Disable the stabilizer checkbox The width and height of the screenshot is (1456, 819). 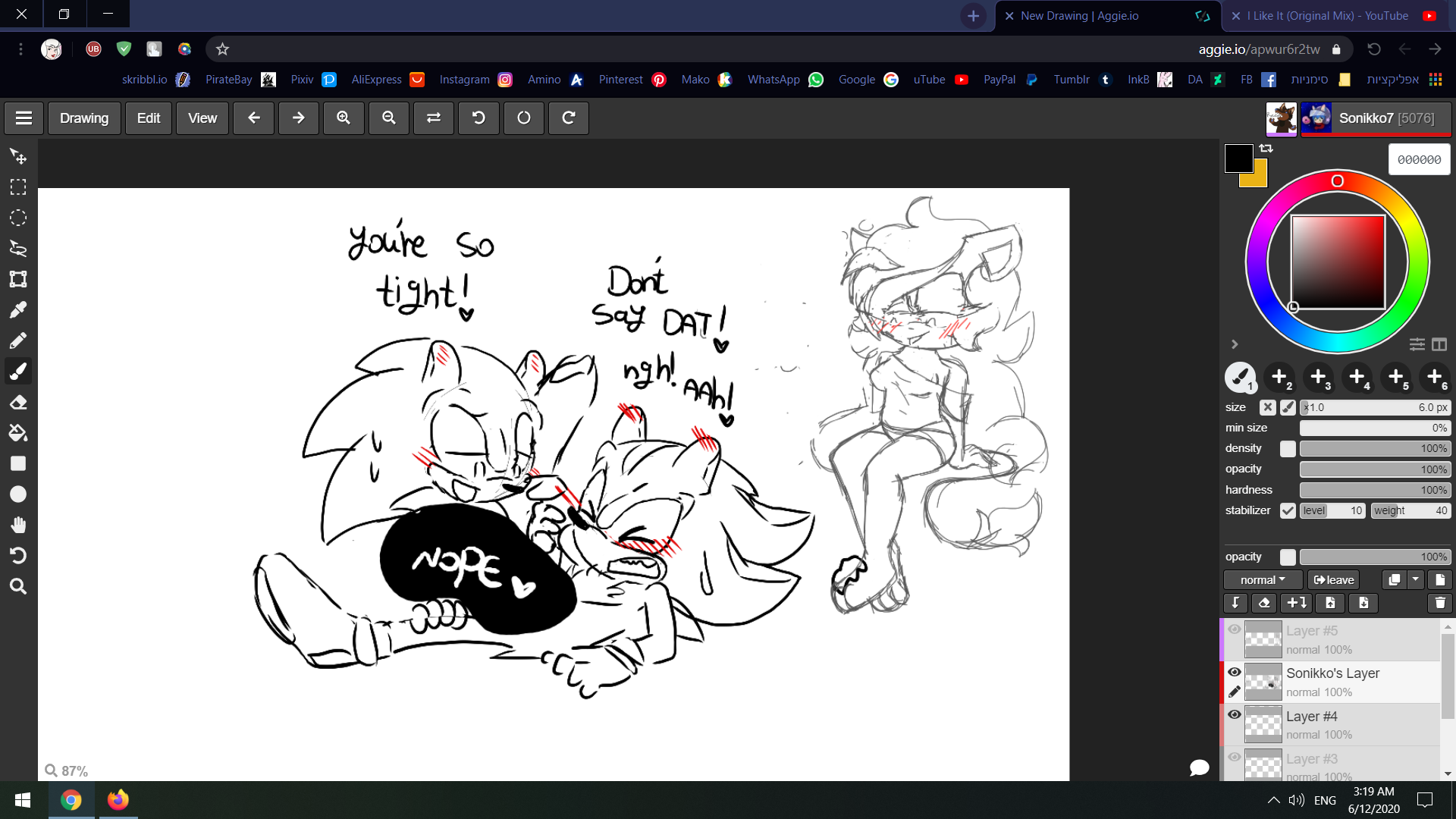point(1288,510)
